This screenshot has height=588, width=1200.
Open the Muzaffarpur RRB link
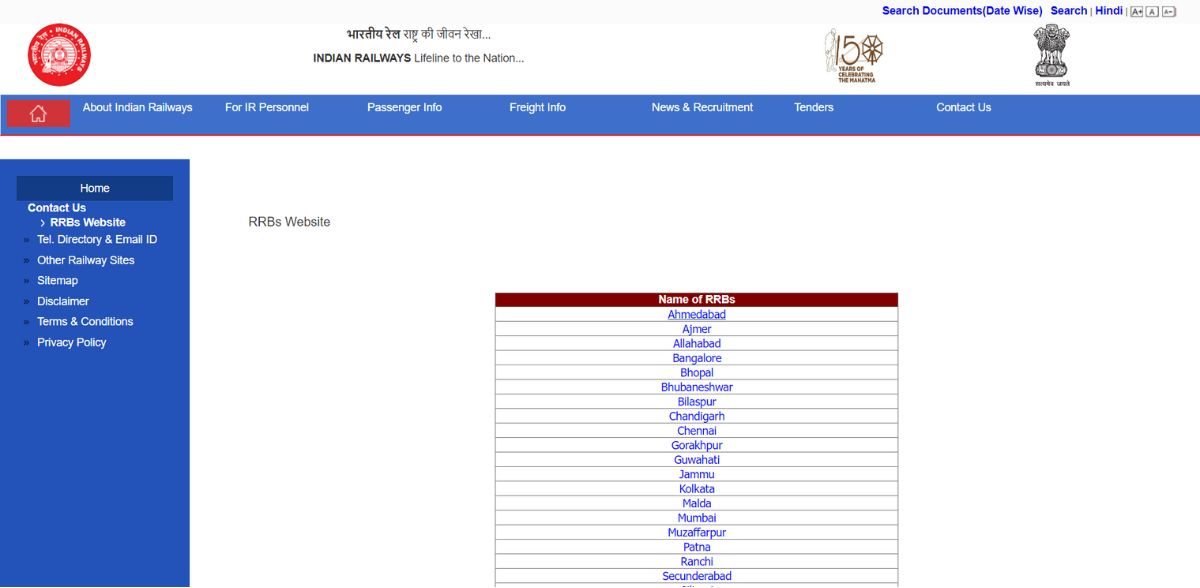[x=697, y=532]
